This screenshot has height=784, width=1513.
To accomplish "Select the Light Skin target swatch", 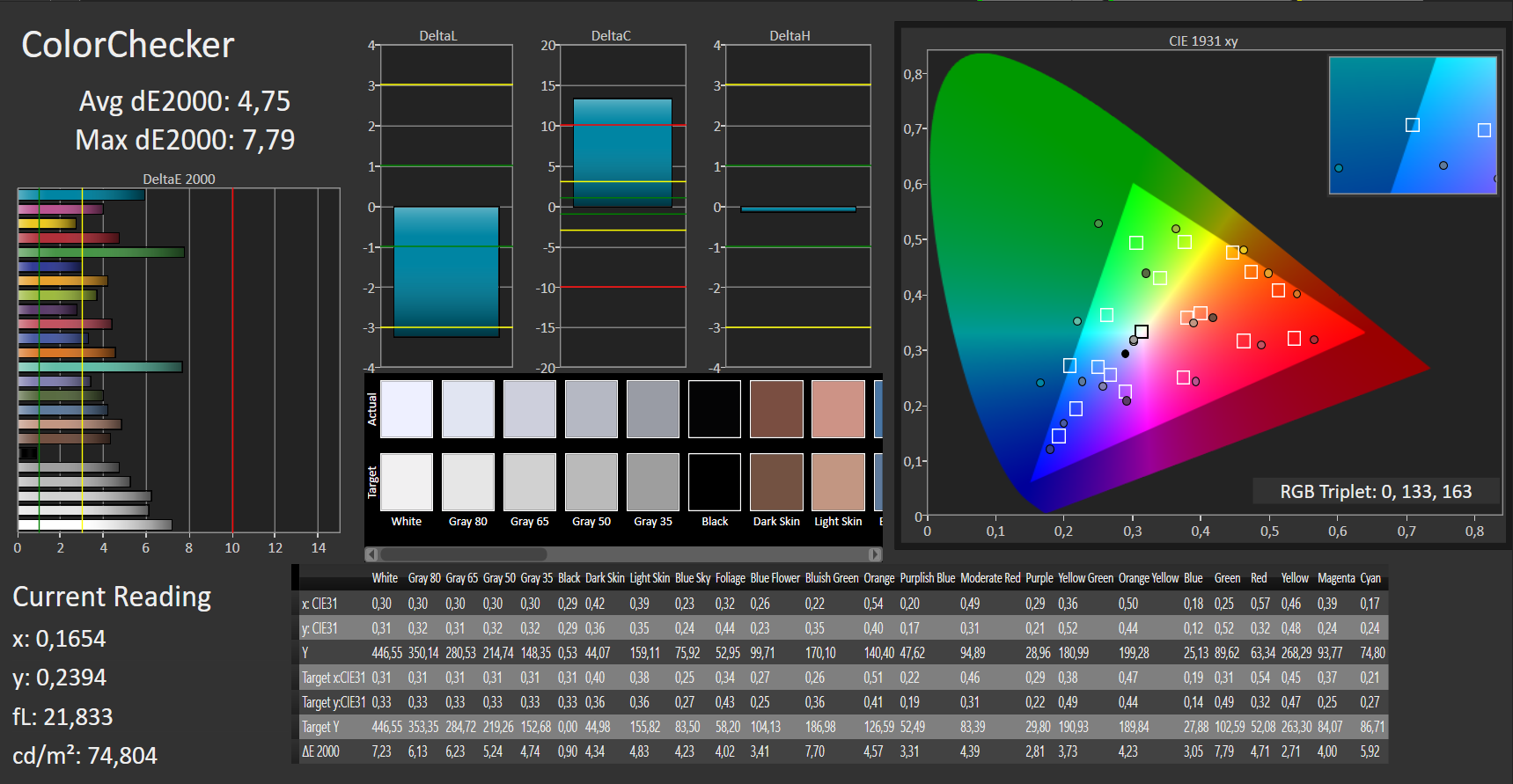I will [838, 482].
